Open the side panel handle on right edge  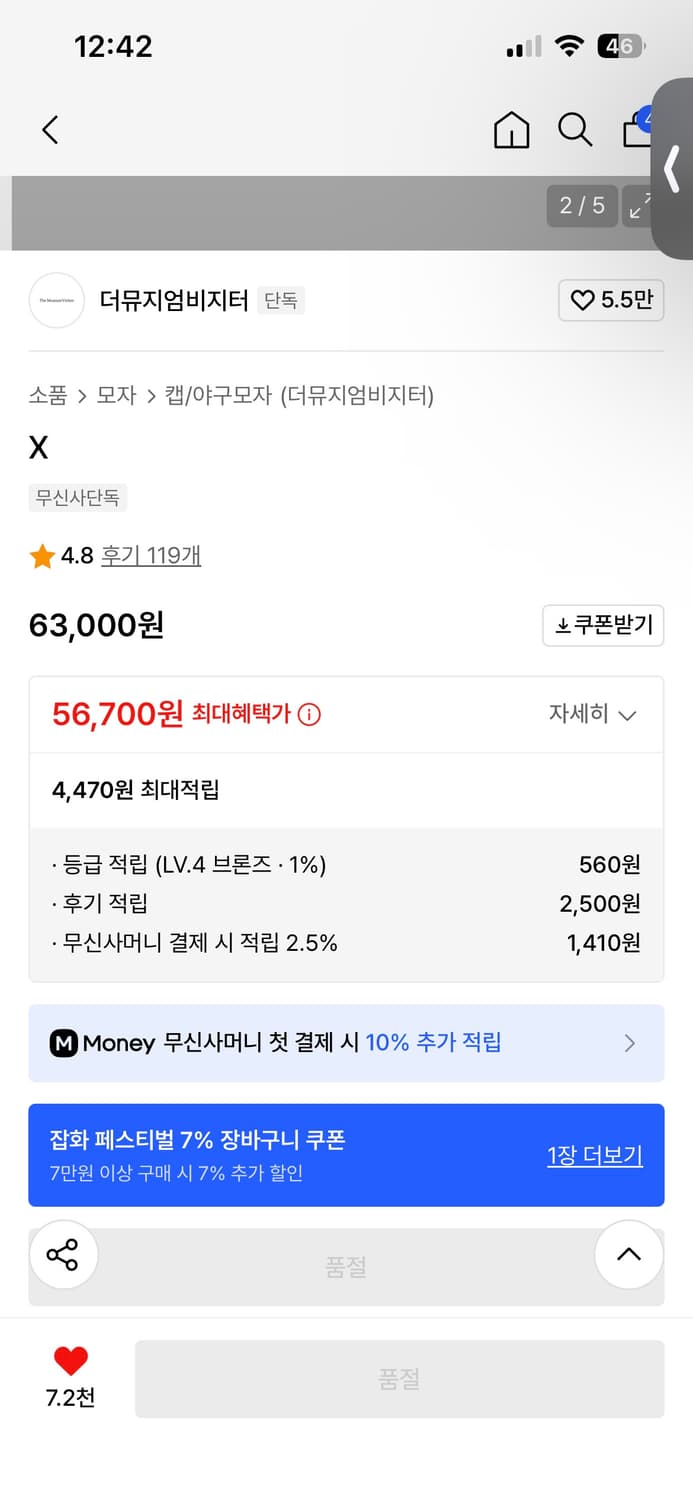coord(674,170)
